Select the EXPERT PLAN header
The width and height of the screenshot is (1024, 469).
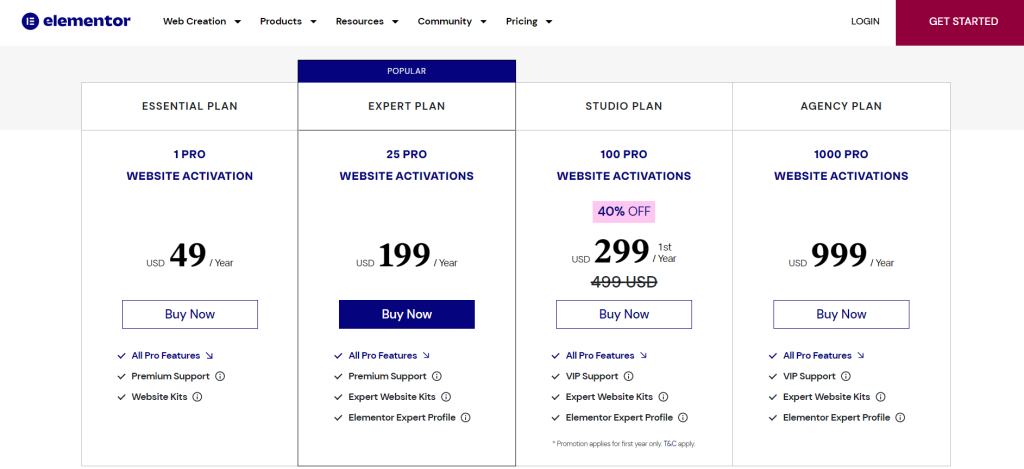point(407,106)
